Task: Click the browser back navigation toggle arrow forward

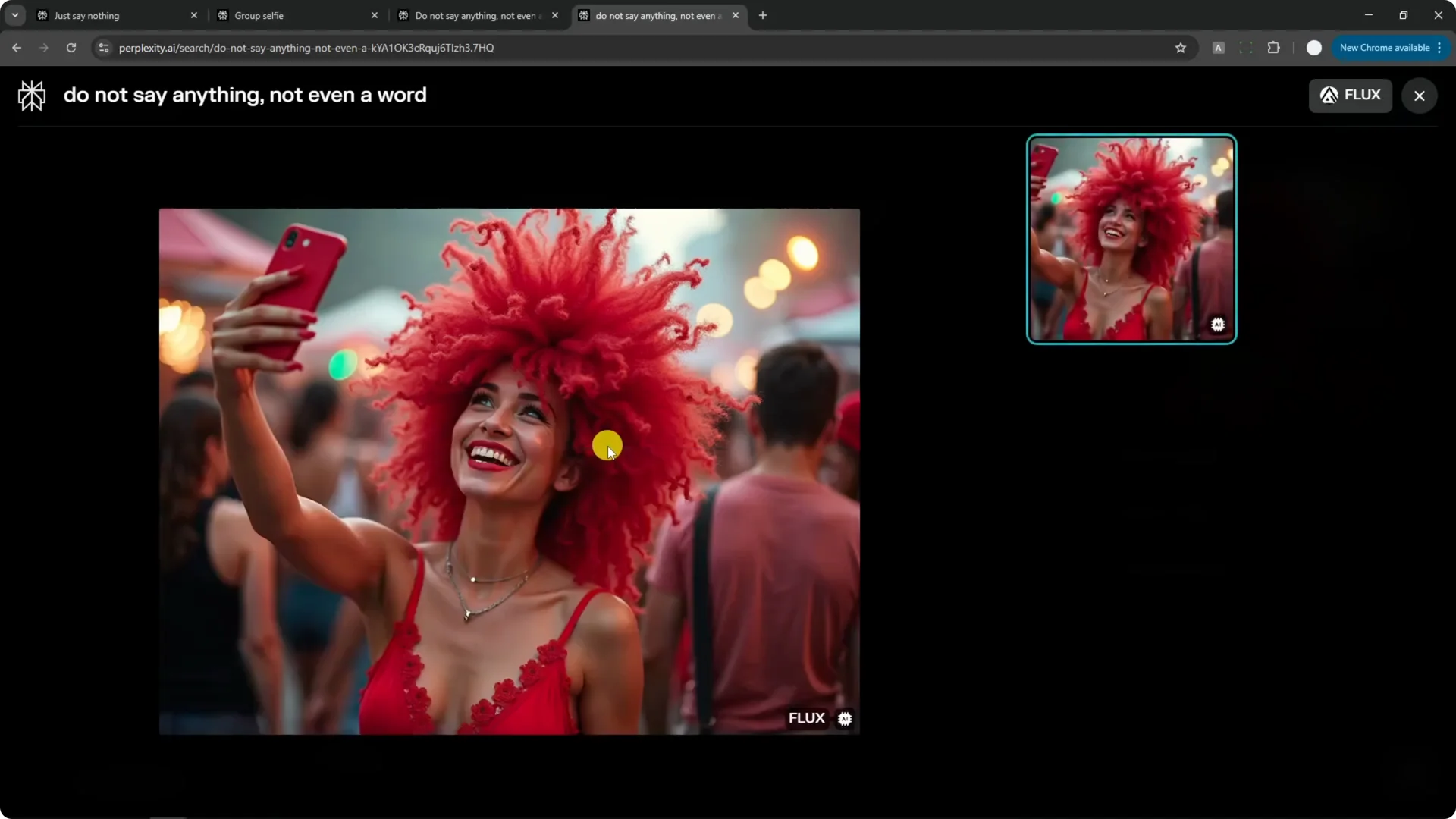Action: point(43,48)
